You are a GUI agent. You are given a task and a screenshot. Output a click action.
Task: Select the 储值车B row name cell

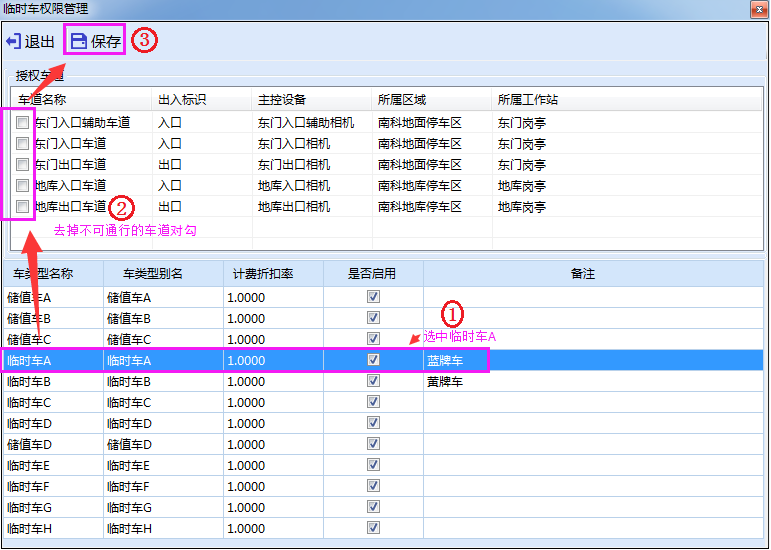coord(53,318)
